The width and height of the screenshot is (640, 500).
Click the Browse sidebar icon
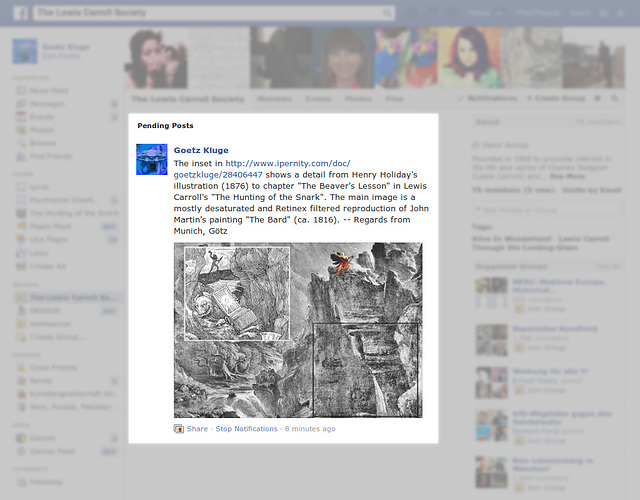pyautogui.click(x=21, y=143)
